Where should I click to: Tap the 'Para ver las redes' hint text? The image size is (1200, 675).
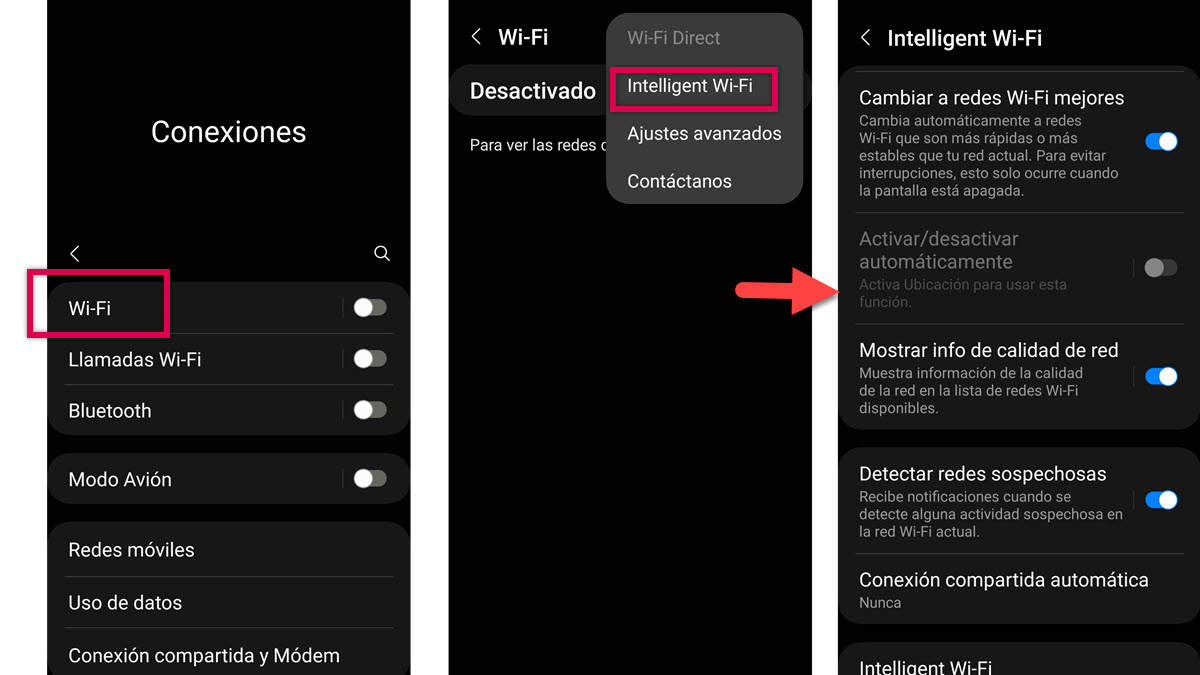[538, 145]
